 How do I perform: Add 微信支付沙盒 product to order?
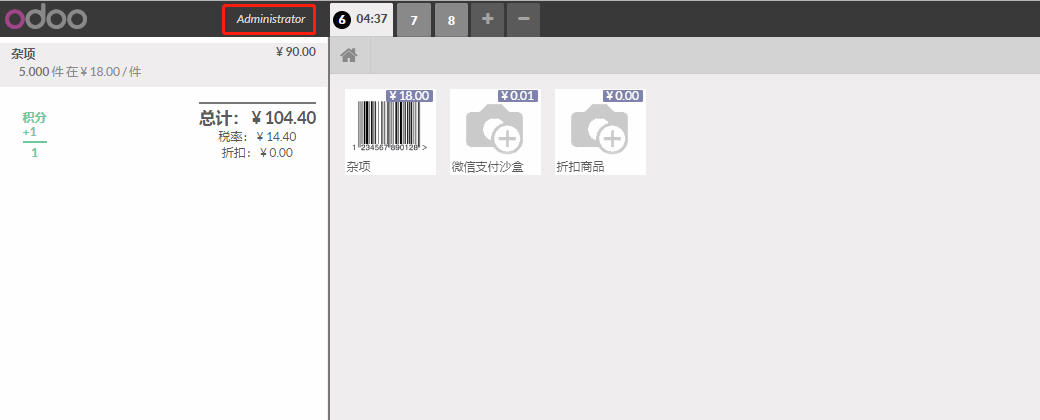pos(495,132)
